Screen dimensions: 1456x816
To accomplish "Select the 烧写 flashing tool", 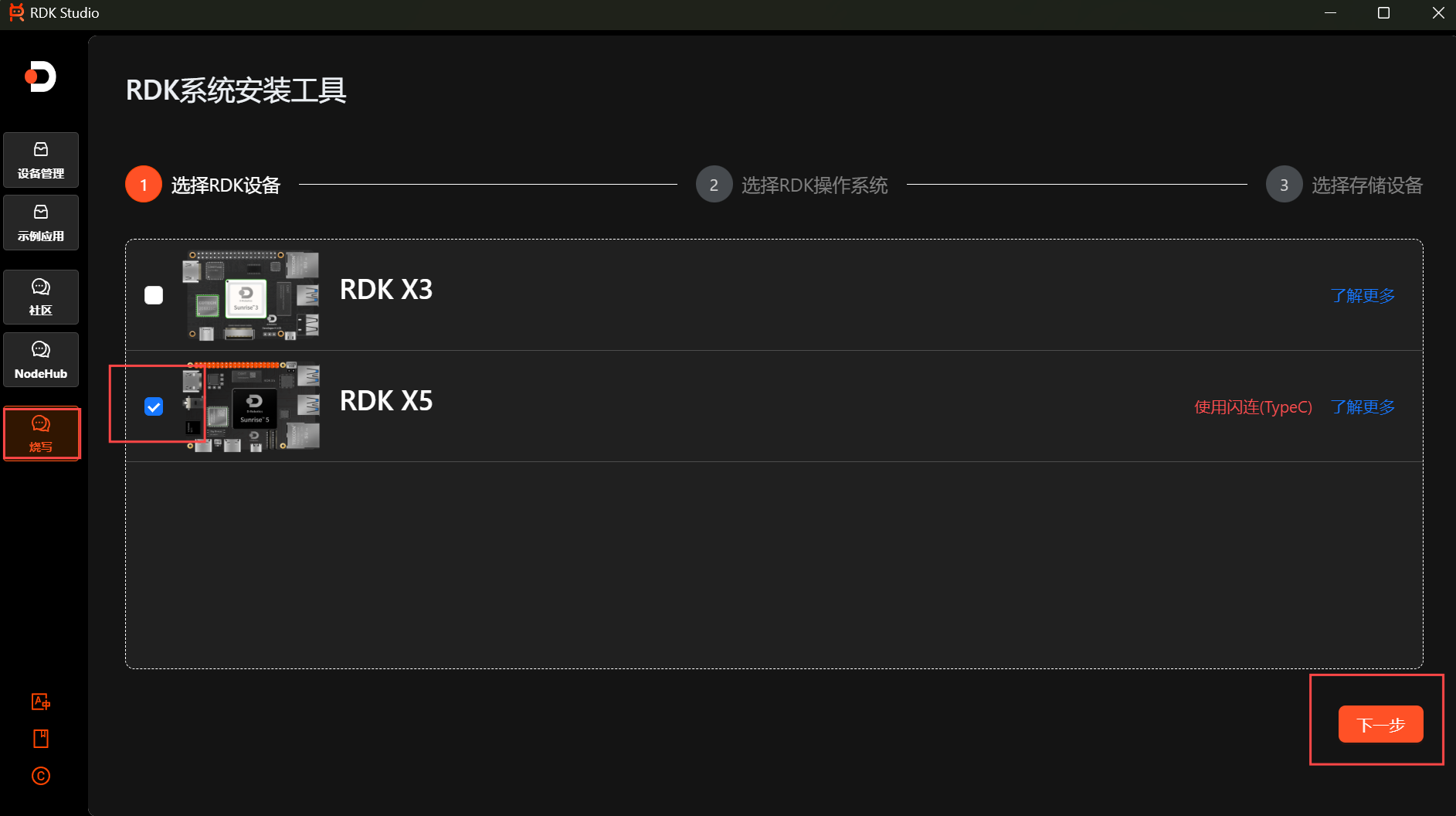I will (x=41, y=433).
